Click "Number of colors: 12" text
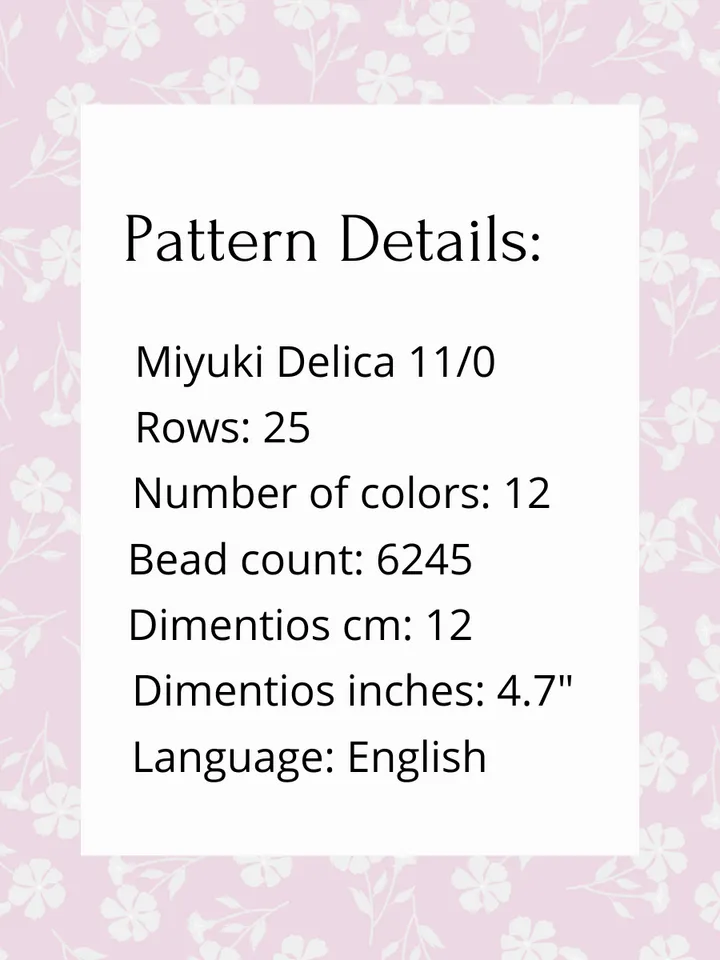 [342, 493]
